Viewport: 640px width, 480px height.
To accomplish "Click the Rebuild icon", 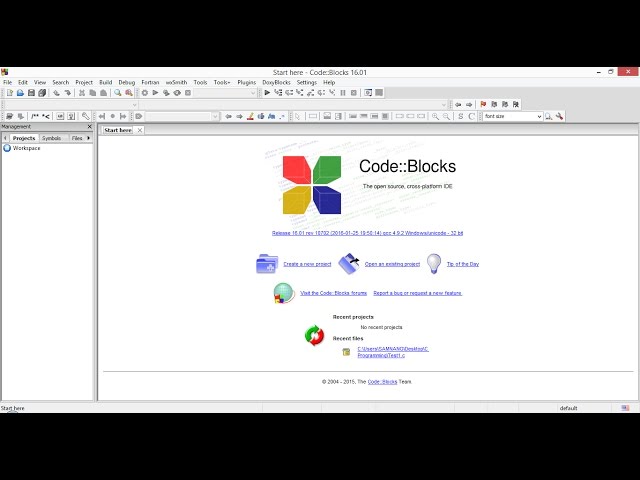I will tap(177, 93).
